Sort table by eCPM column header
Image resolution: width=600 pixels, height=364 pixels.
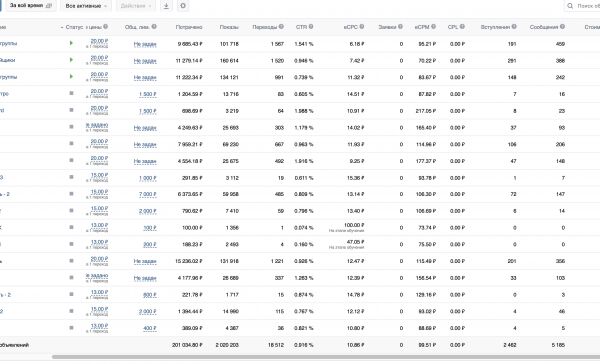[x=422, y=27]
